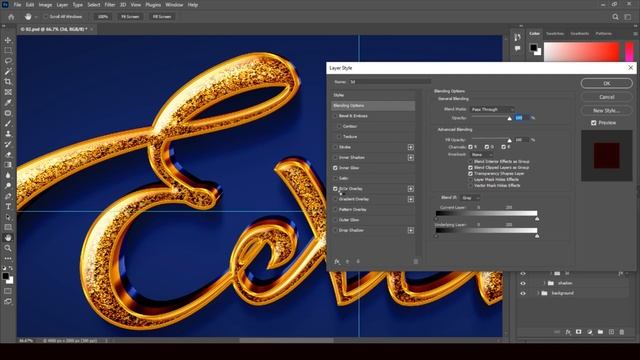This screenshot has height=360, width=640.
Task: Select the History Brush tool
Action: coord(8,144)
